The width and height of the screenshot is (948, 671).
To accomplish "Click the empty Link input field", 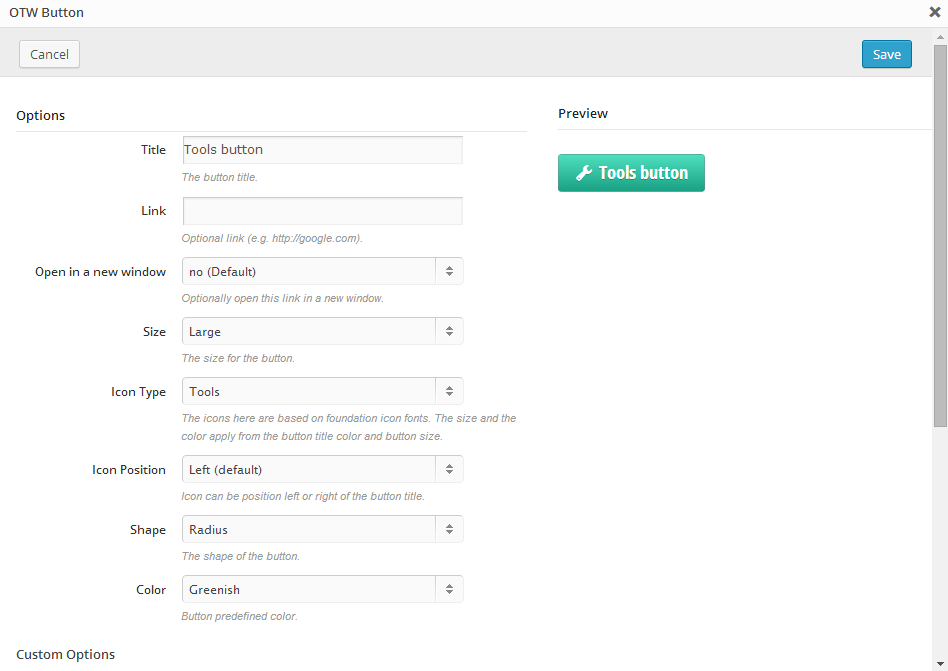I will coord(323,211).
